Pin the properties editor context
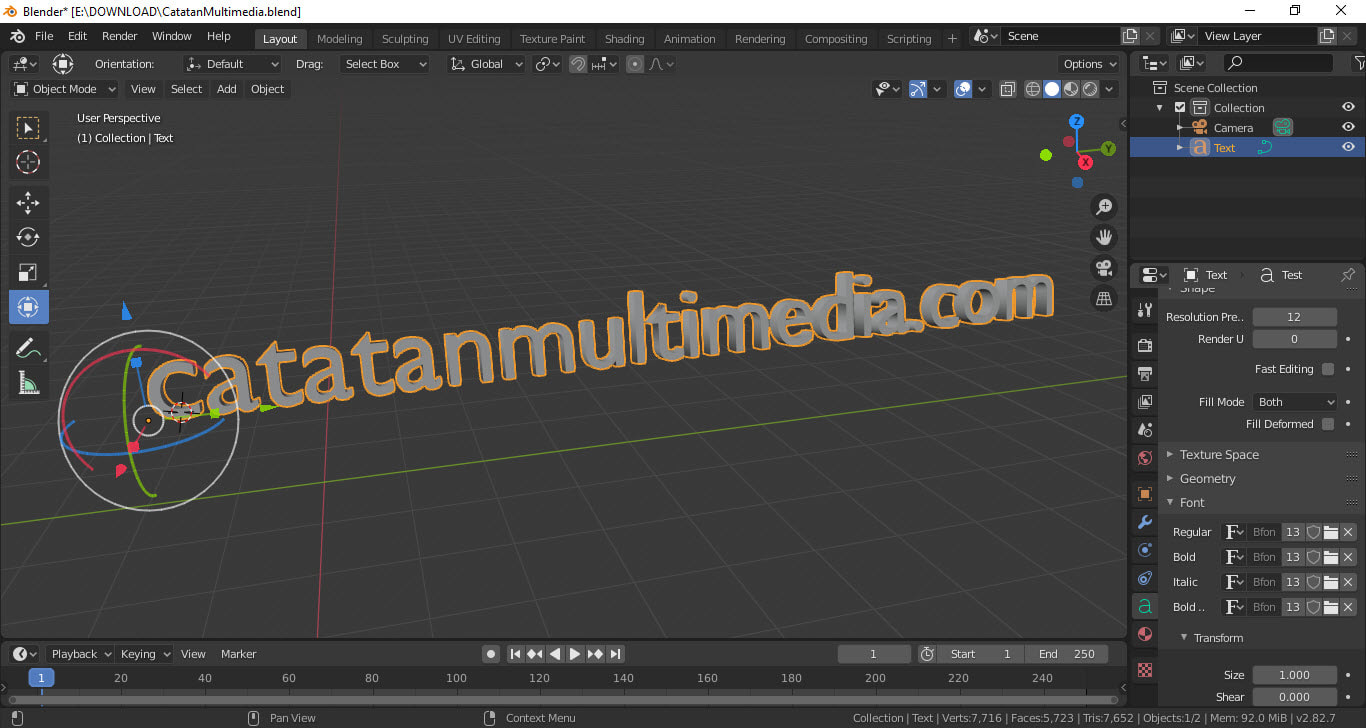Viewport: 1366px width, 728px height. (x=1348, y=275)
